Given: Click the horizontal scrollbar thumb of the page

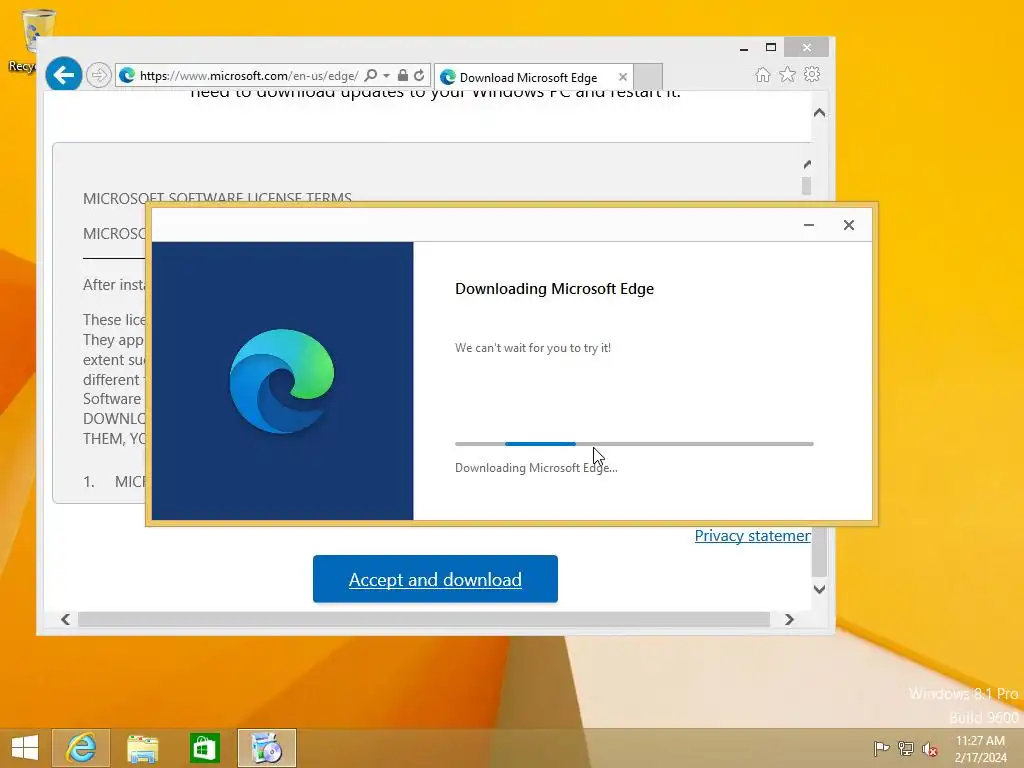Looking at the screenshot, I should click(x=424, y=619).
